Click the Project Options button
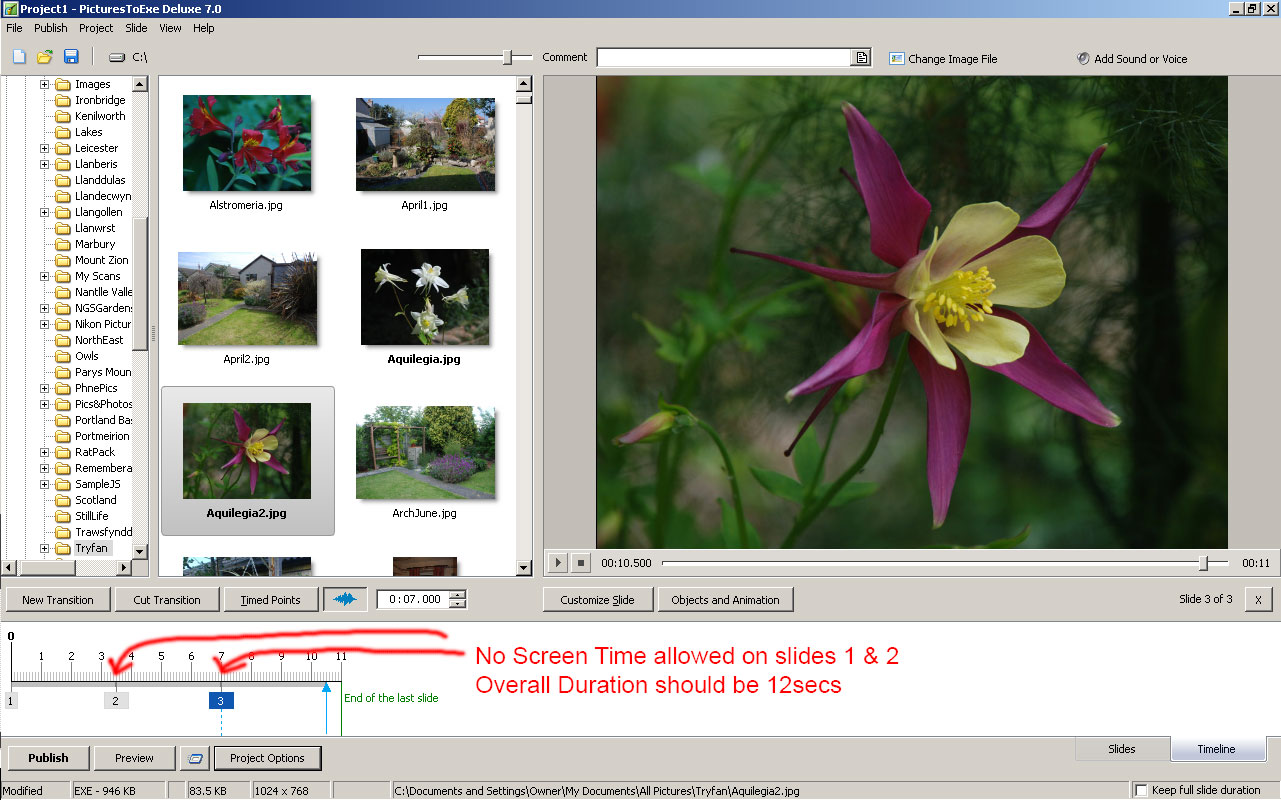The height and width of the screenshot is (800, 1281). (267, 758)
